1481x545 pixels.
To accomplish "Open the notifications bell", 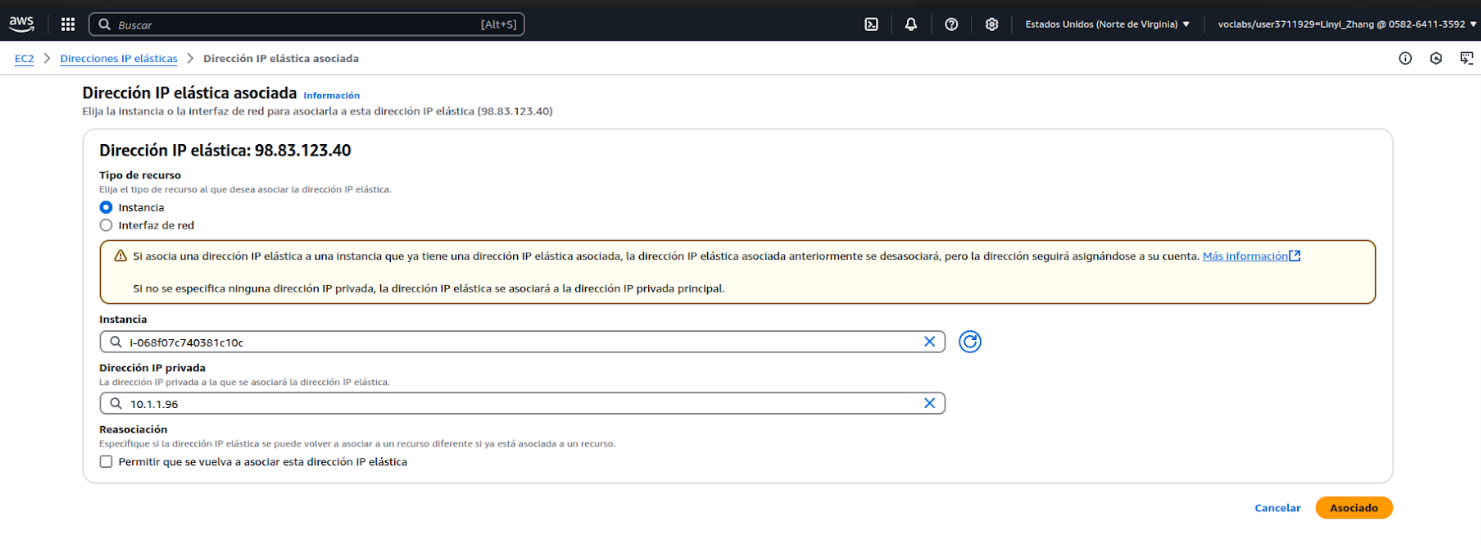I will coord(911,24).
